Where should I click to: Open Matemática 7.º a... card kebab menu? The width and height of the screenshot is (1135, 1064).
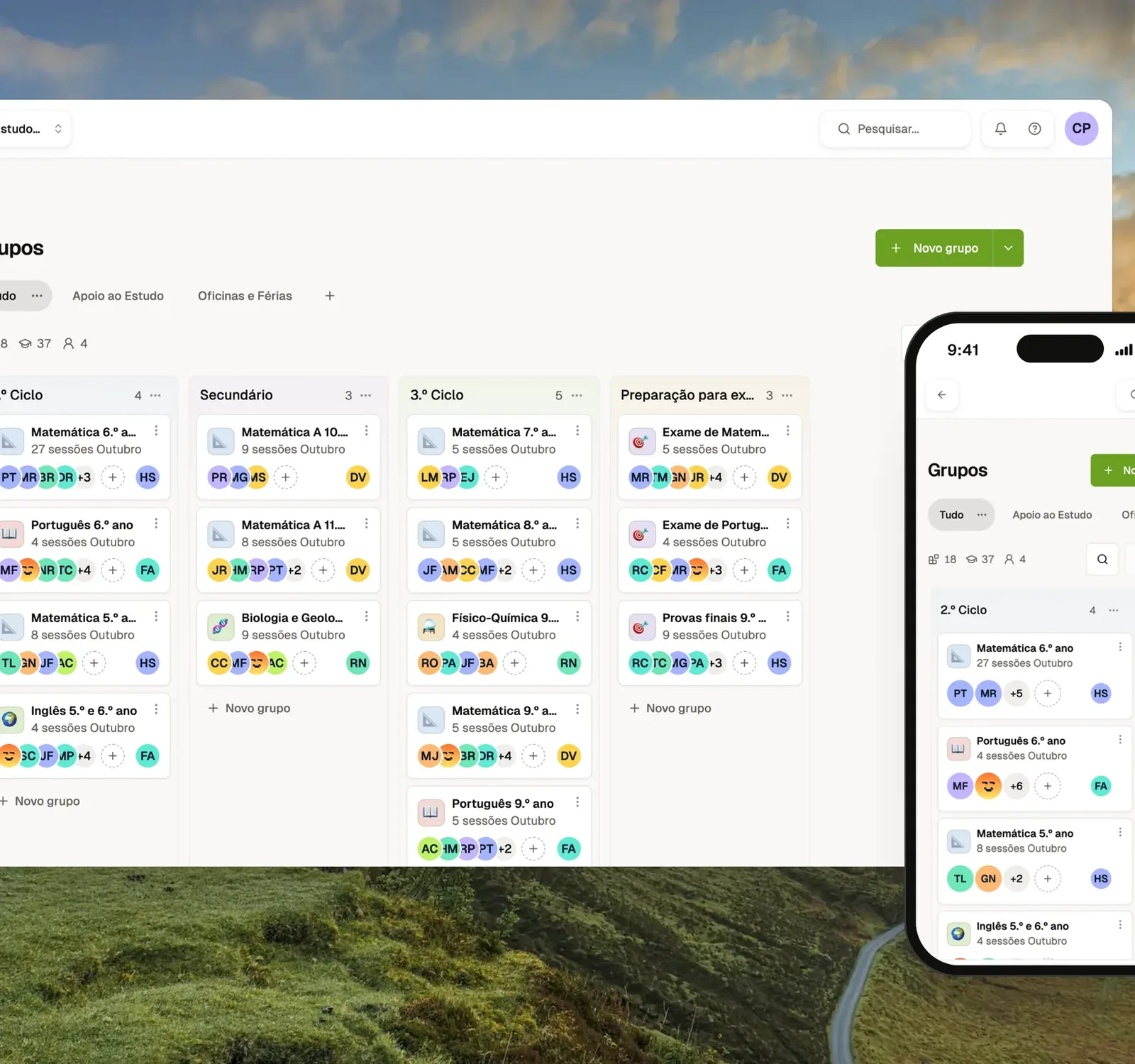point(577,431)
